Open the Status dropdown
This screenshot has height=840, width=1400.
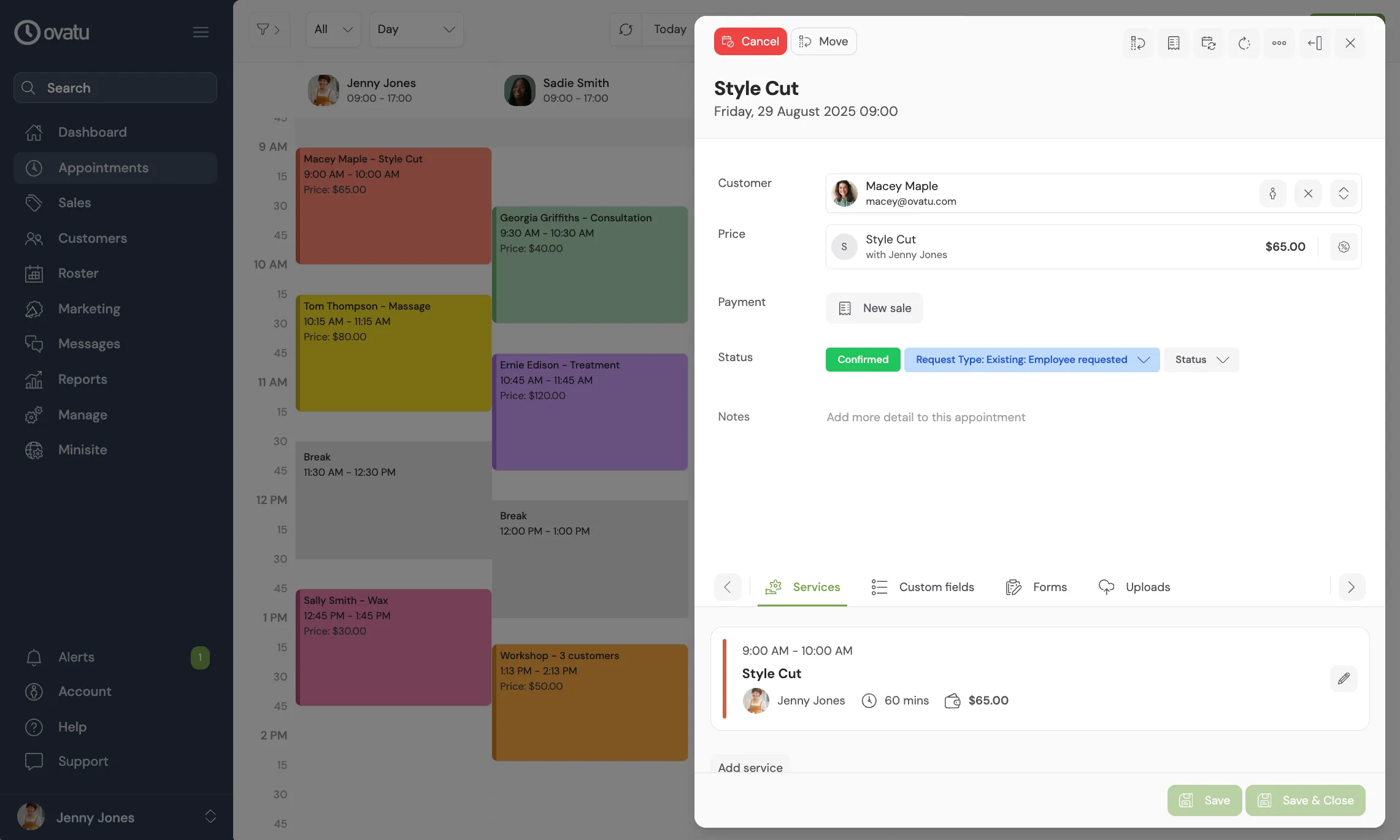[x=1201, y=359]
